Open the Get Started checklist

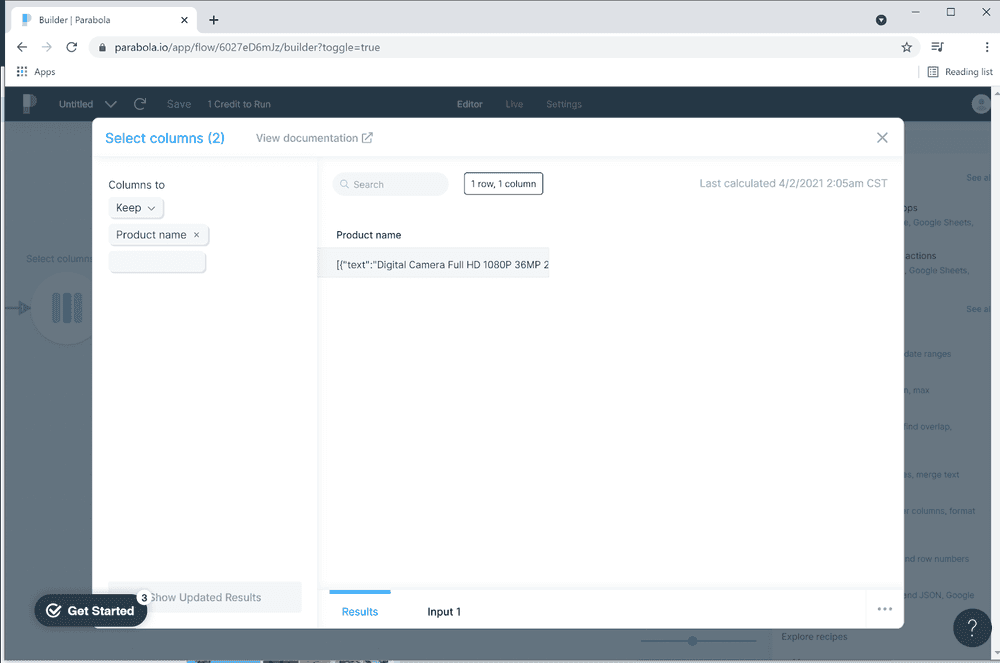click(x=91, y=611)
